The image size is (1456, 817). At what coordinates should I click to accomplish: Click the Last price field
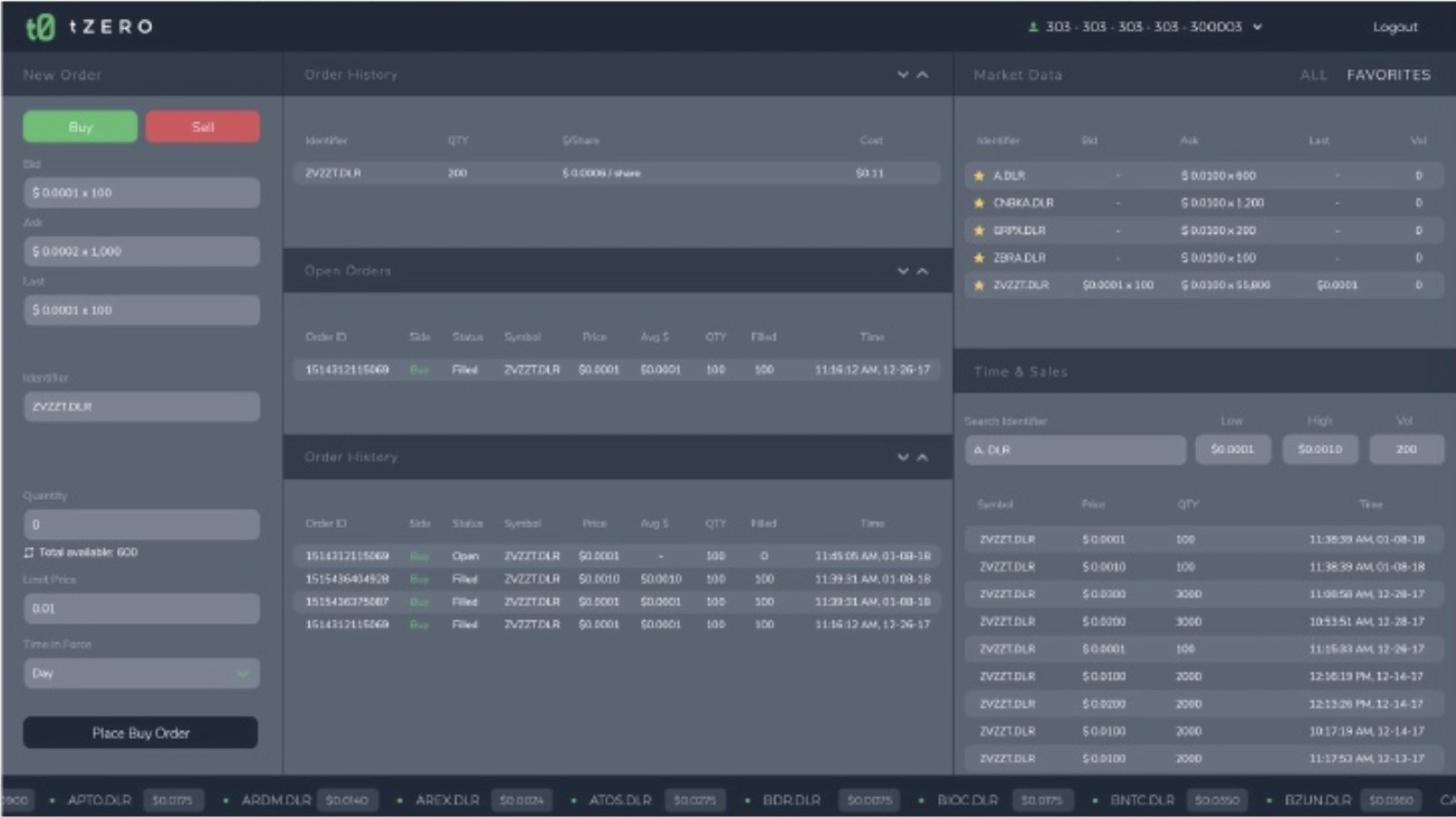[141, 310]
